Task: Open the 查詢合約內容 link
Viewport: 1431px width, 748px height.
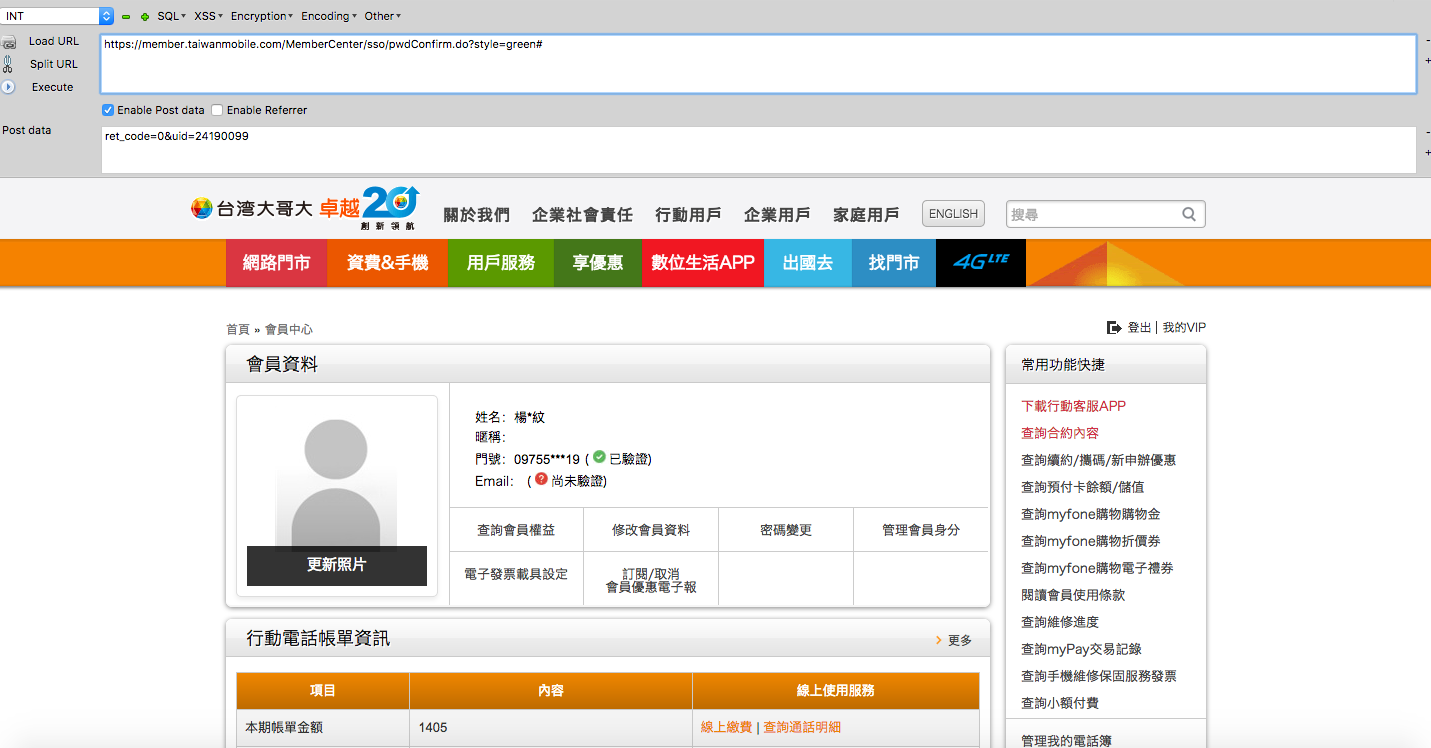Action: (1060, 433)
